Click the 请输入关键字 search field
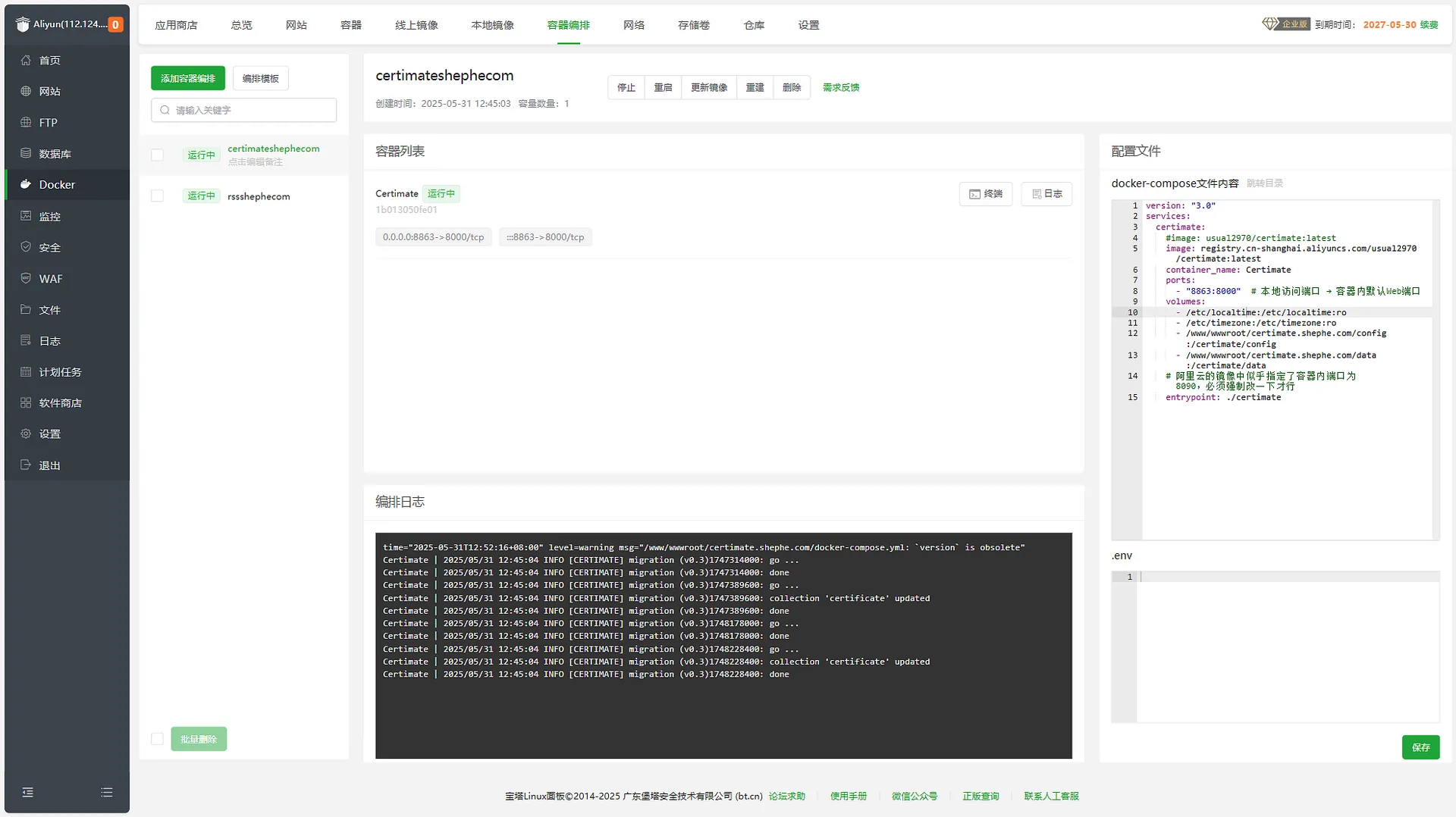Viewport: 1456px width, 817px height. pyautogui.click(x=243, y=110)
